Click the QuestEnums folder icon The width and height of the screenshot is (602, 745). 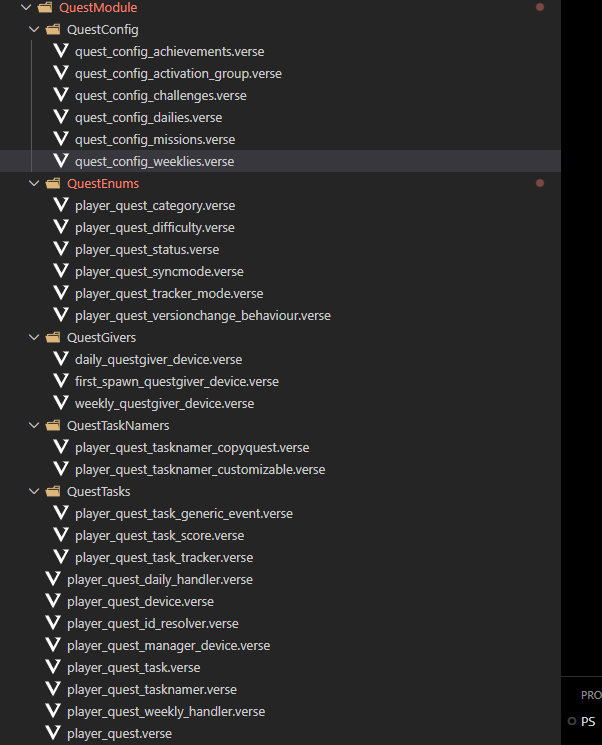click(53, 183)
